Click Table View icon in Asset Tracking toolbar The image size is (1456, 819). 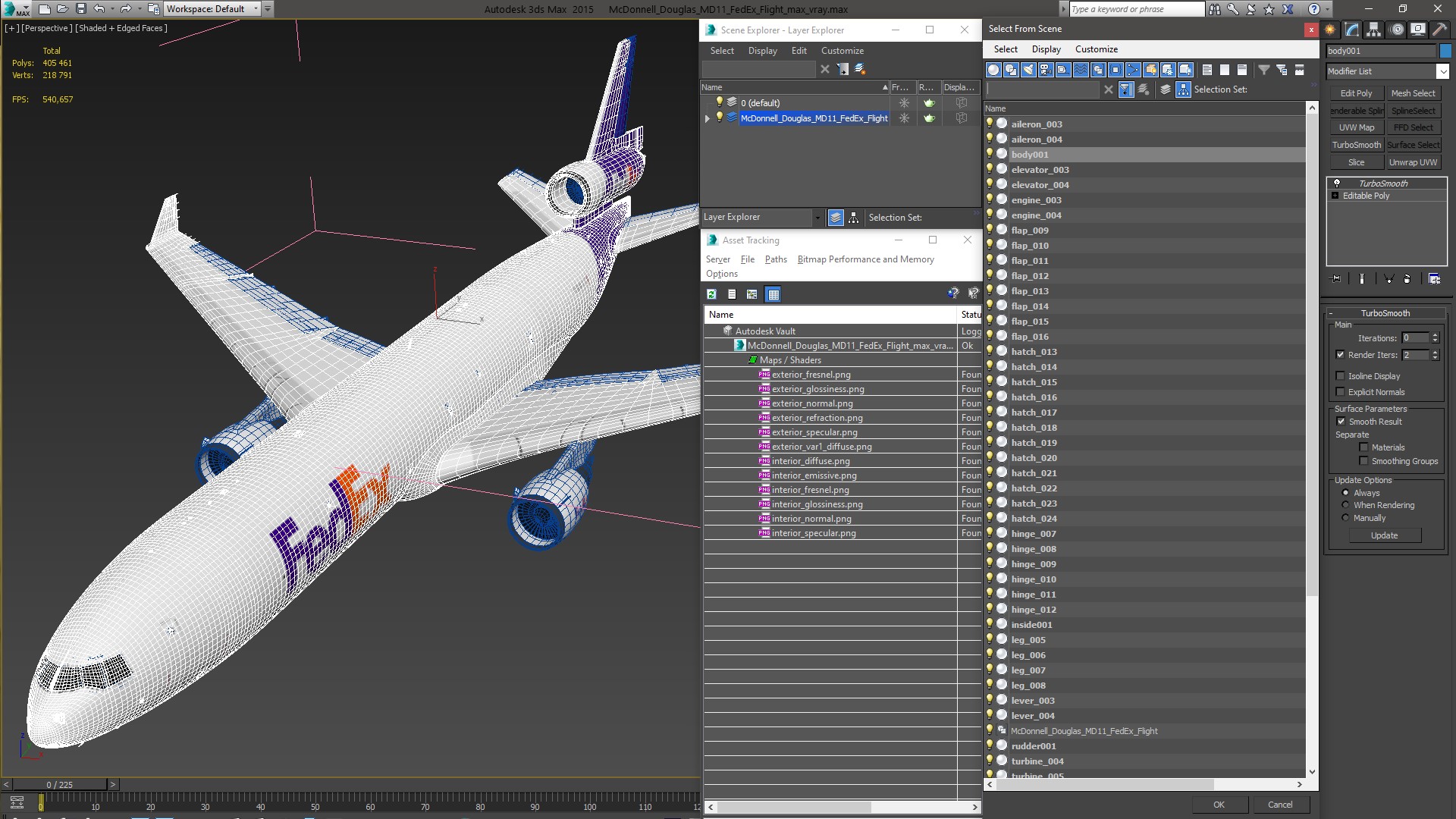773,294
